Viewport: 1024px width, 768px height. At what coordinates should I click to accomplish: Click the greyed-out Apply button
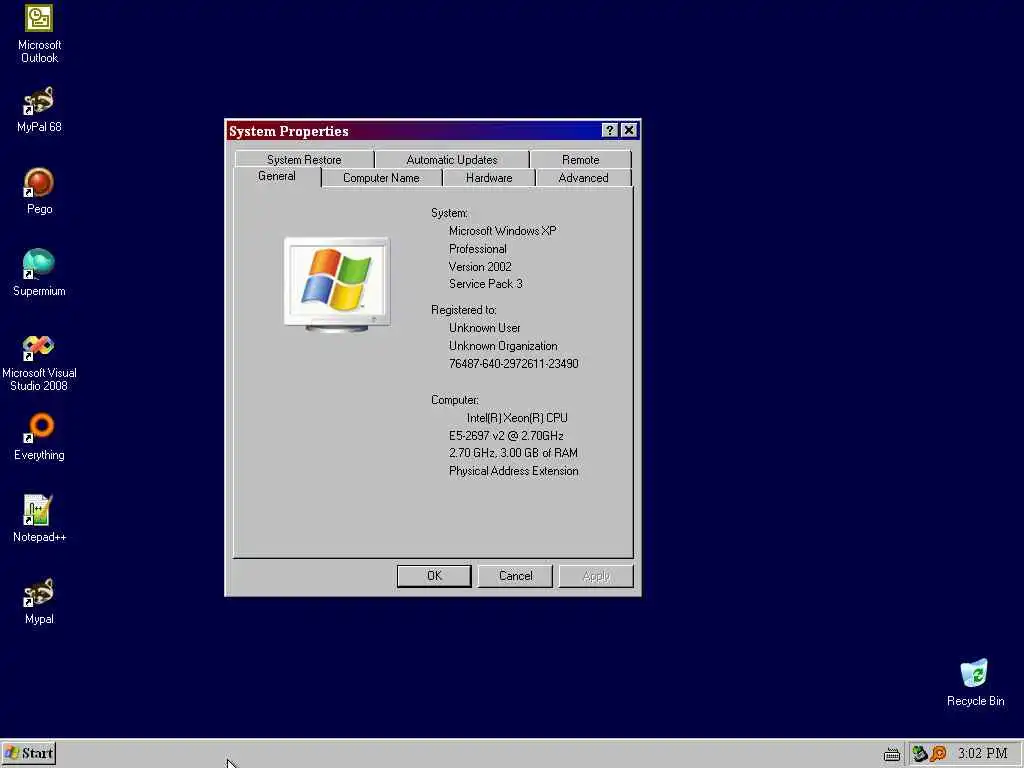pyautogui.click(x=596, y=576)
